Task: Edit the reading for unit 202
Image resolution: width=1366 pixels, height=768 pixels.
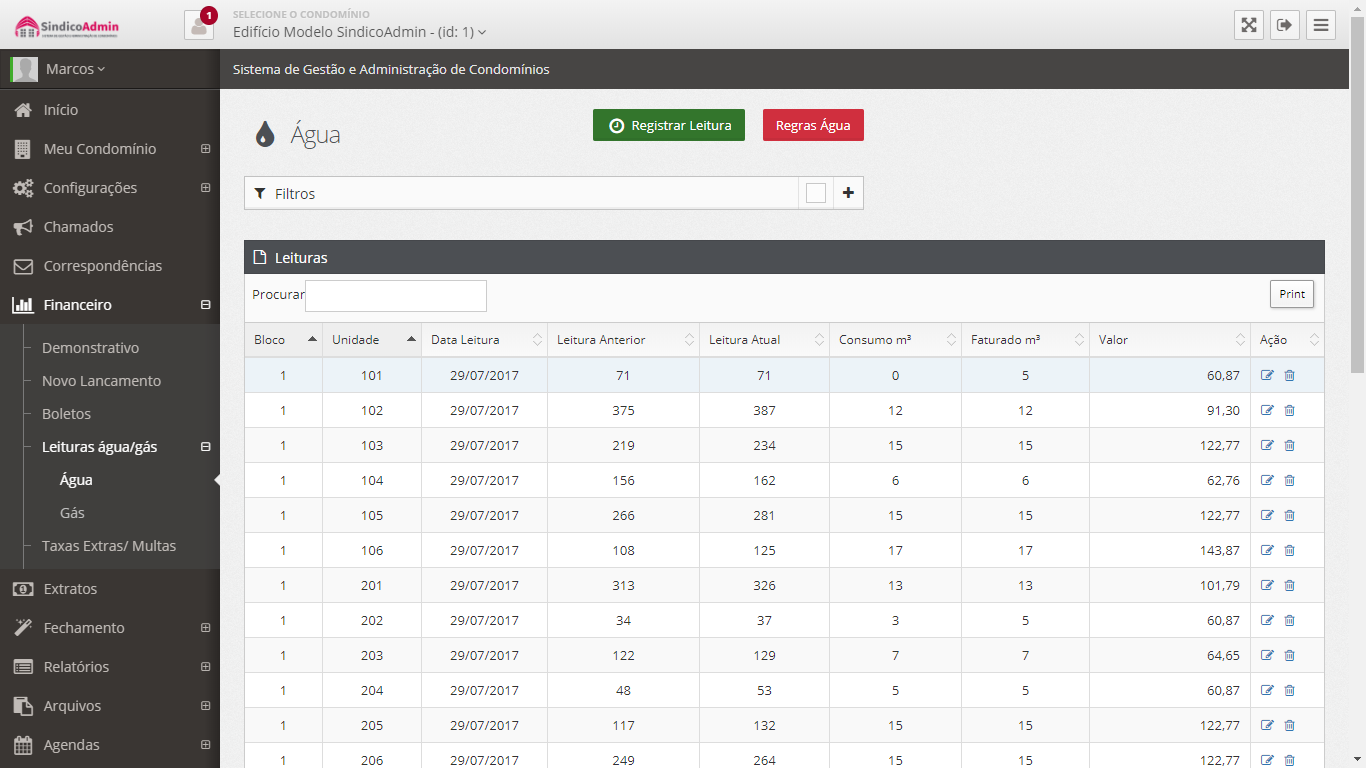Action: click(1267, 620)
